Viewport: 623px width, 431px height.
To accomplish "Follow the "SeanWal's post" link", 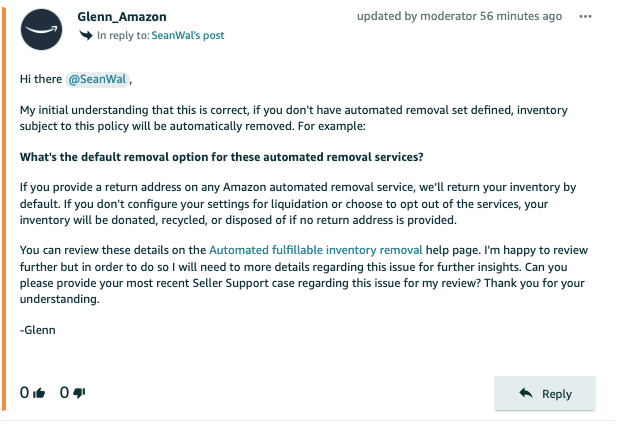I will tap(189, 36).
